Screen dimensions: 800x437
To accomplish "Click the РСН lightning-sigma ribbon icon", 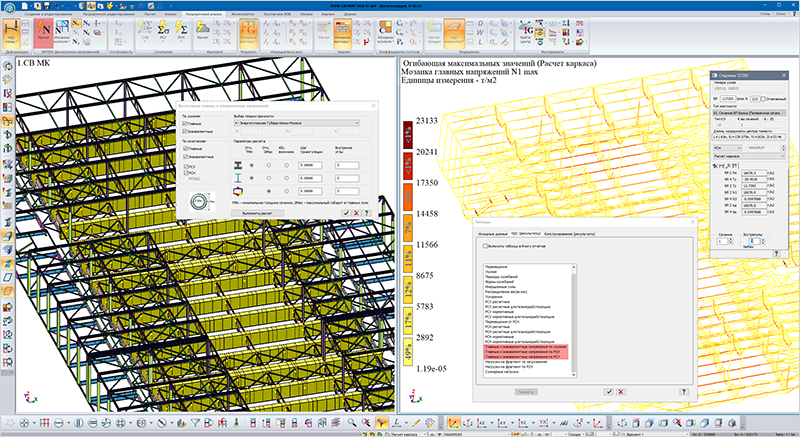I will click(x=181, y=31).
